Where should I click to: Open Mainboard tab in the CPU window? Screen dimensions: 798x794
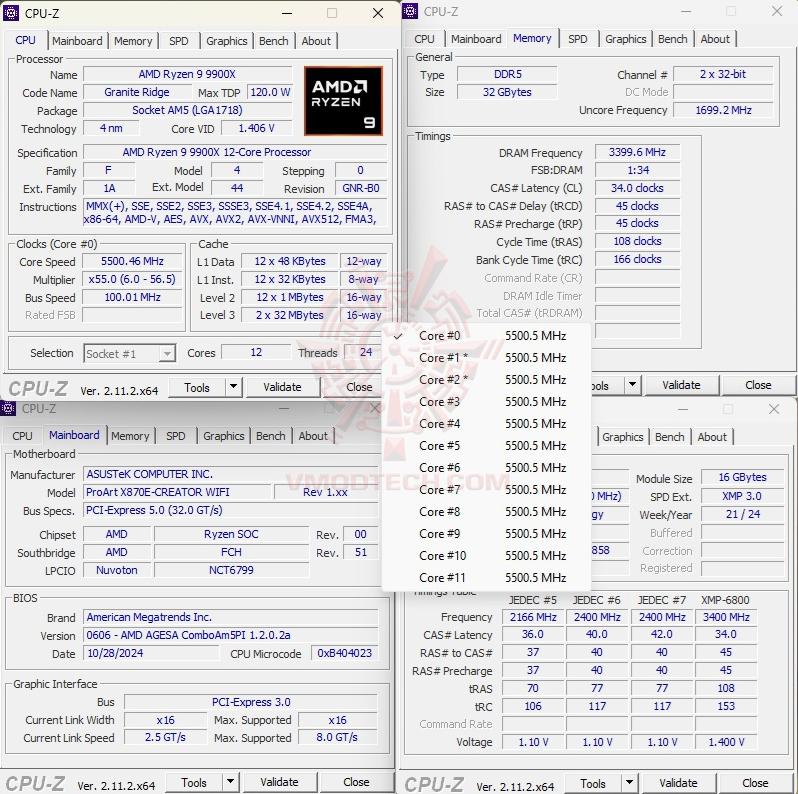click(x=77, y=41)
